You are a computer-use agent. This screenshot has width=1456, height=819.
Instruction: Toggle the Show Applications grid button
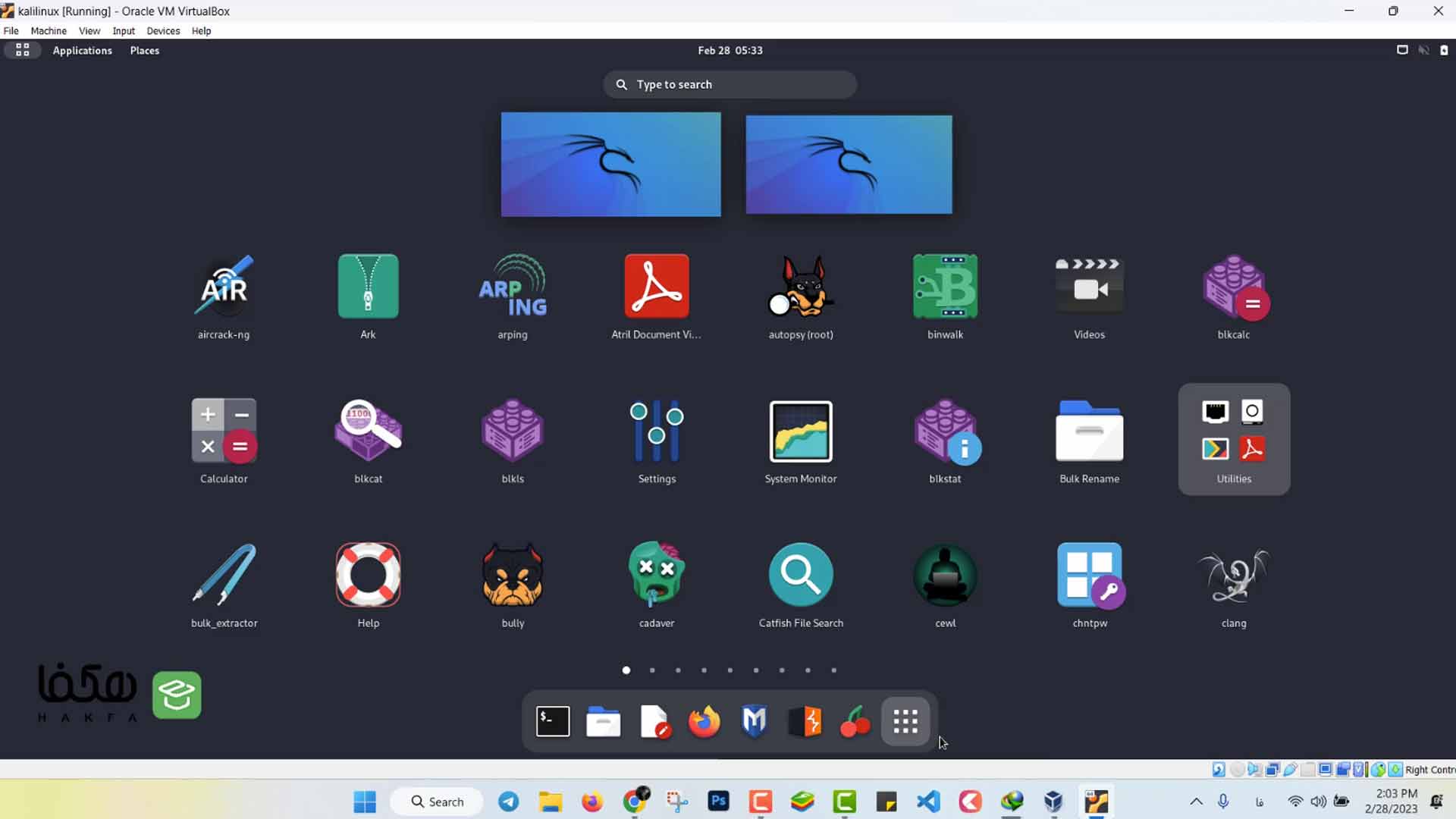click(905, 721)
